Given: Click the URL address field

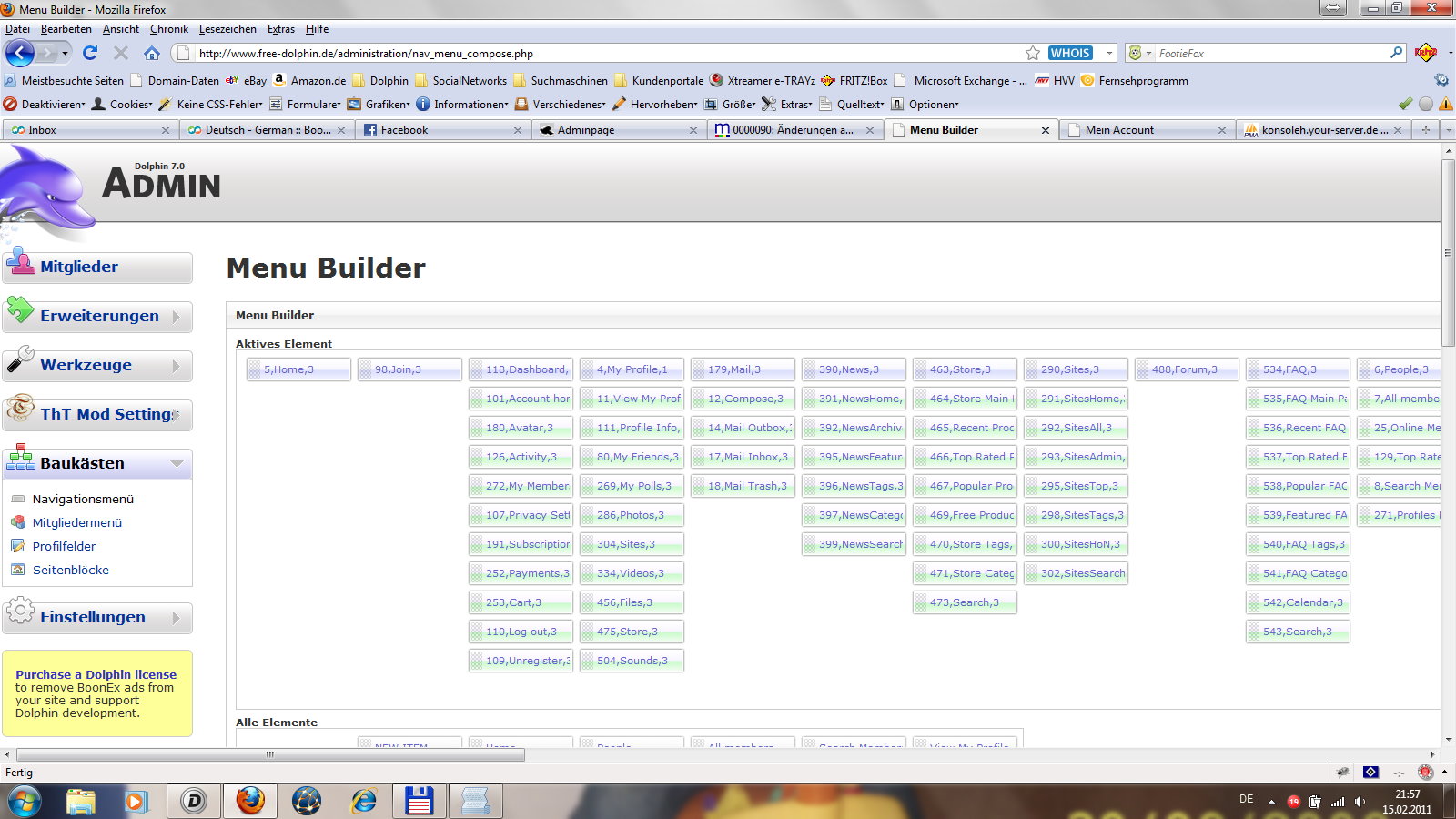Looking at the screenshot, I should pyautogui.click(x=601, y=54).
